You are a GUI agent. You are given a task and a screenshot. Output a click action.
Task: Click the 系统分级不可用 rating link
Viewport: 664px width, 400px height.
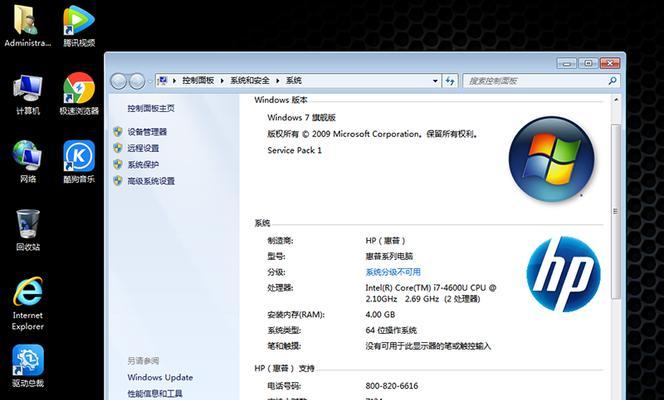tap(393, 272)
